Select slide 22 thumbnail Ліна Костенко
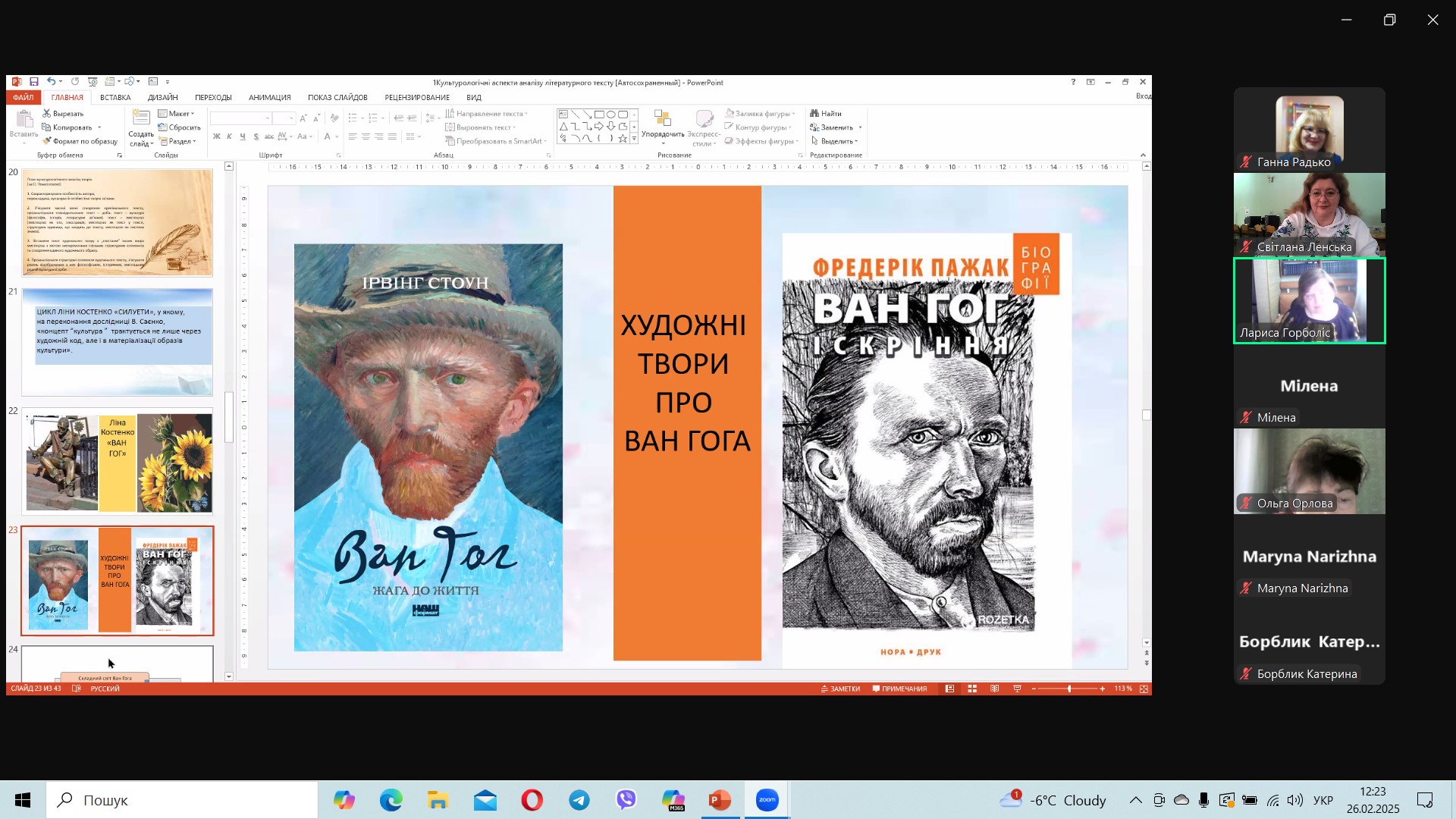The width and height of the screenshot is (1456, 819). click(118, 461)
